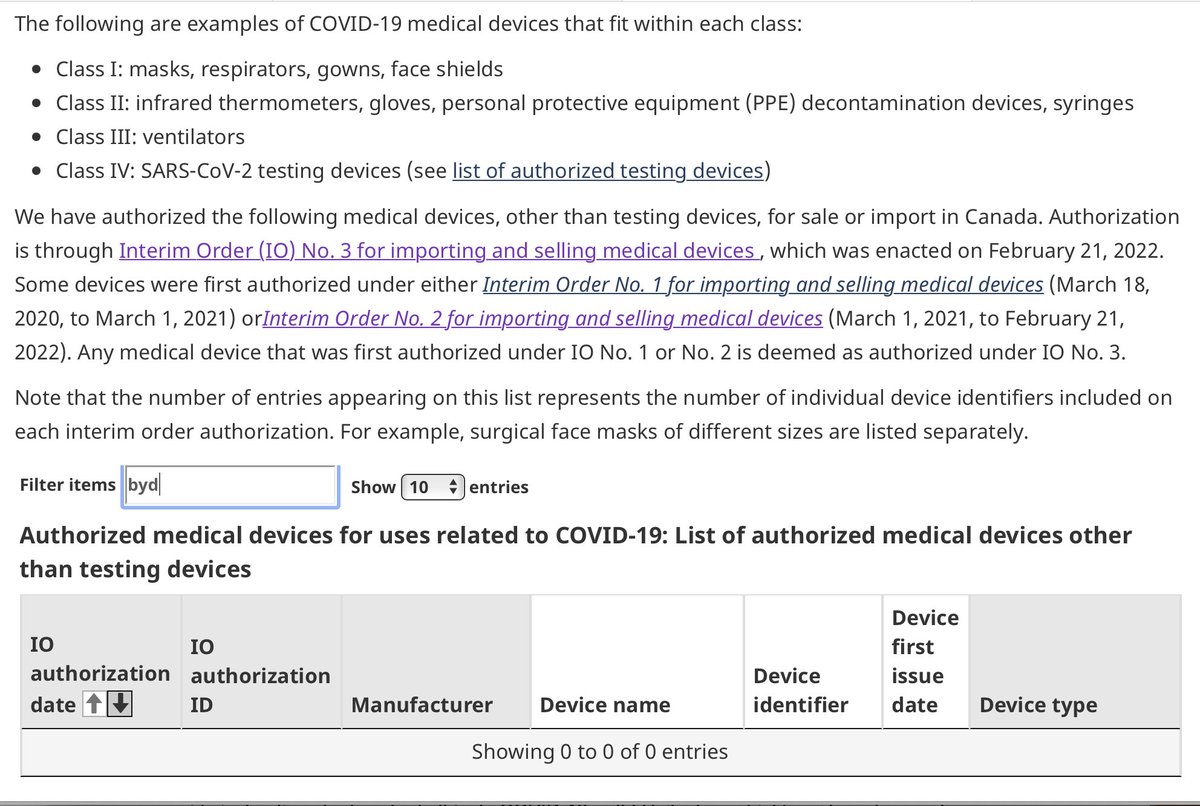Open Interim Order No. 2 link

point(543,319)
